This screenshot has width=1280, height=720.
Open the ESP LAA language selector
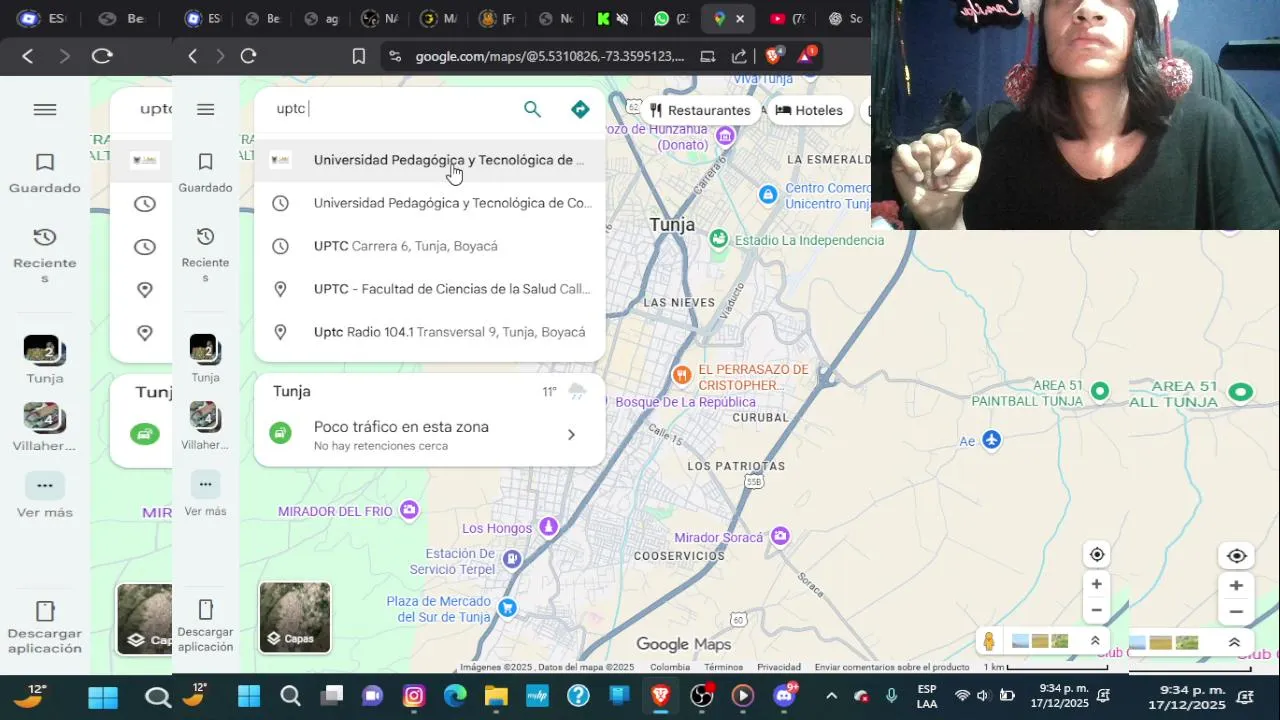pyautogui.click(x=927, y=696)
